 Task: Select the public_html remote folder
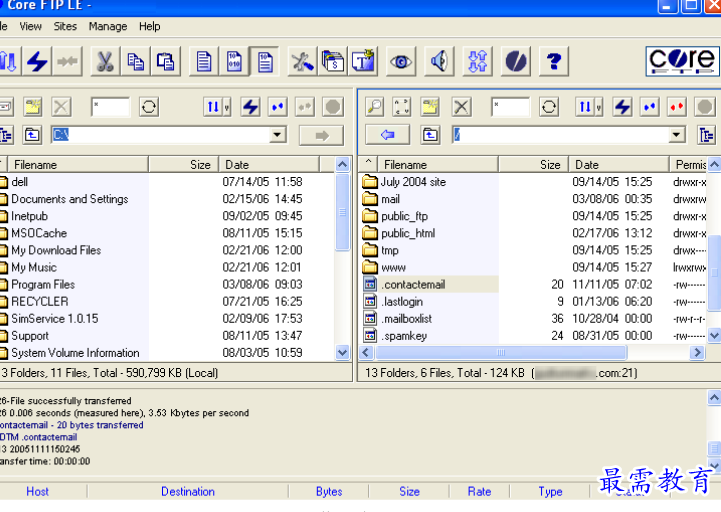tap(408, 234)
